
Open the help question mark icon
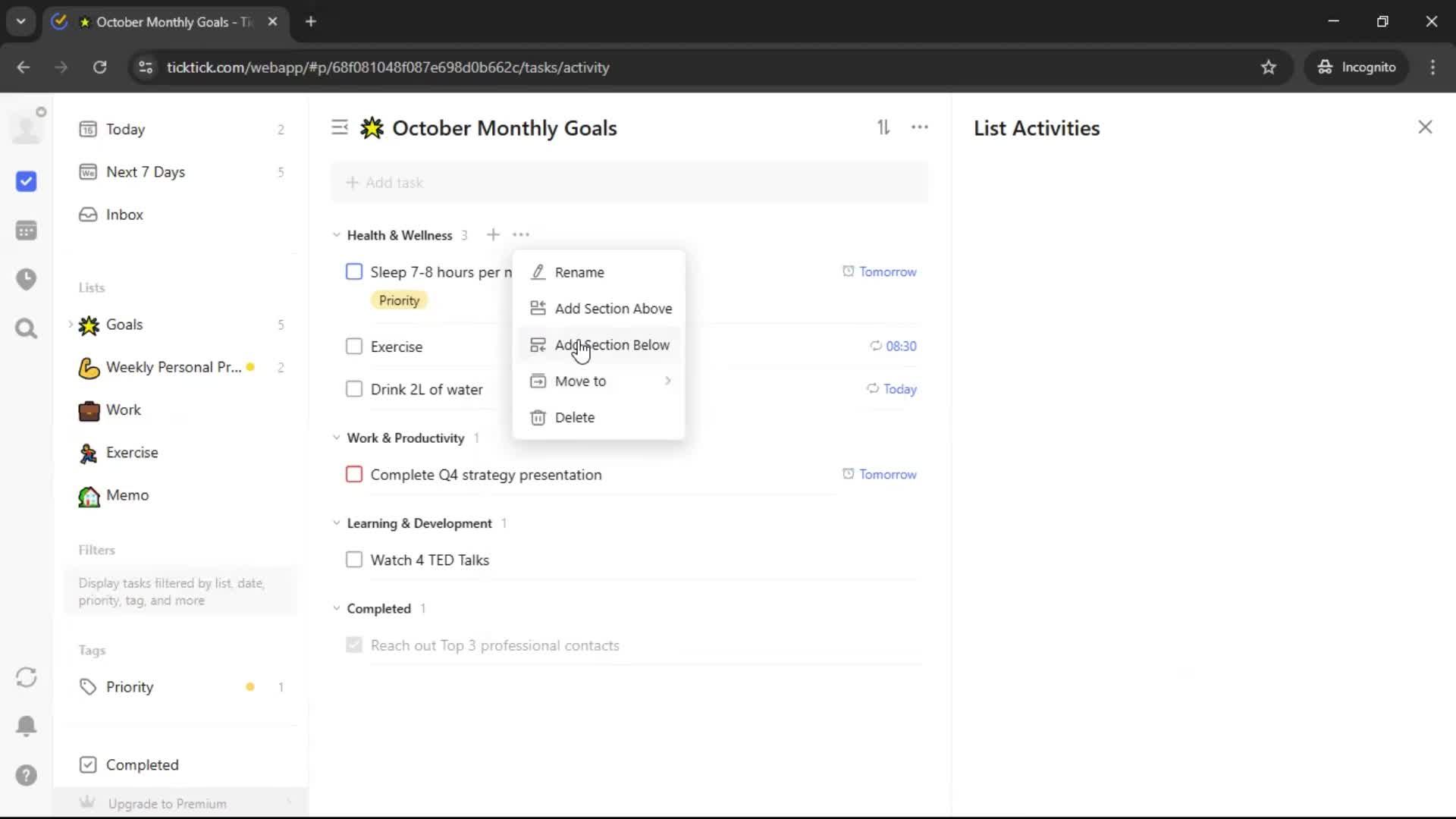click(x=27, y=775)
